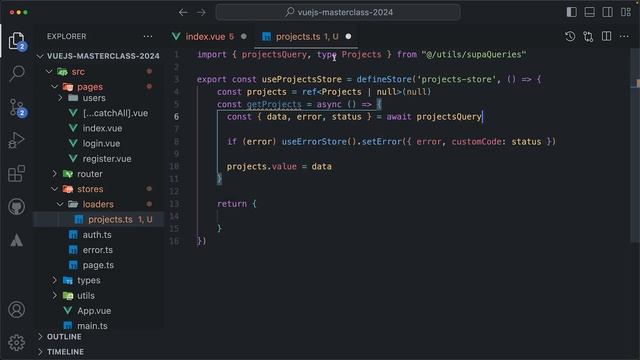The image size is (640, 360).
Task: Open the Search view in the activity bar
Action: point(16,73)
